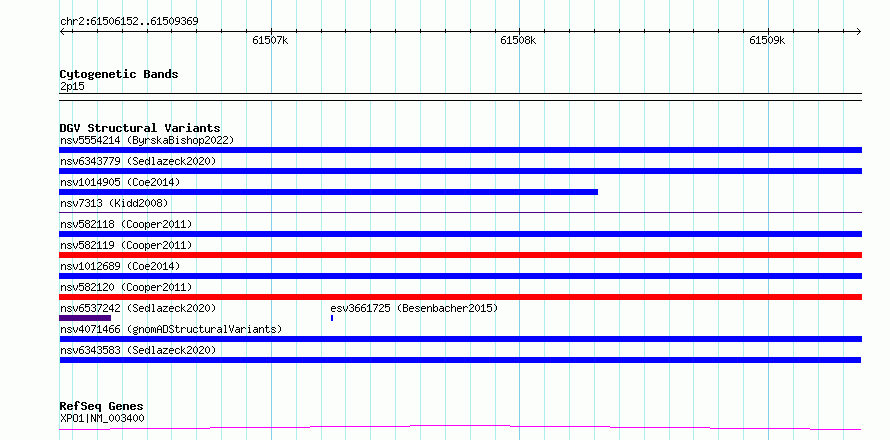Select the esv3661725 (Besenbacher2015) label
This screenshot has height=440, width=890.
pos(414,308)
